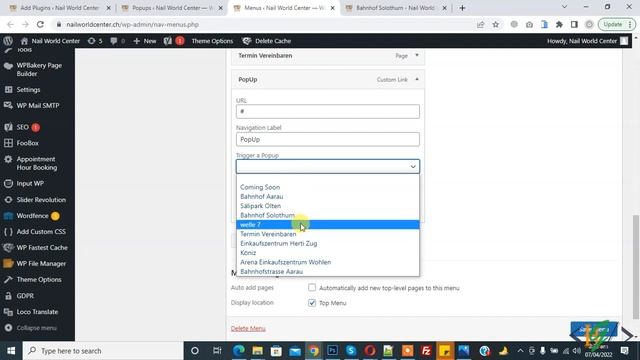Image resolution: width=640 pixels, height=360 pixels.
Task: Click the taskbar search box
Action: pyautogui.click(x=103, y=351)
